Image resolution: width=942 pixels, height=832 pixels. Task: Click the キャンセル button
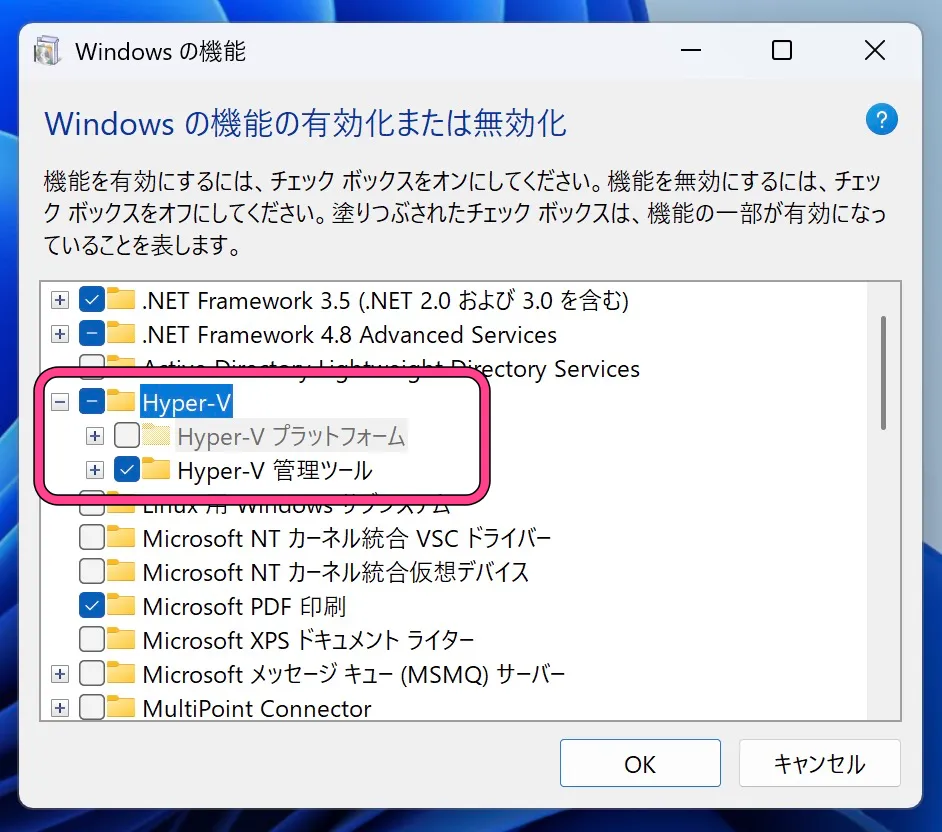point(819,763)
